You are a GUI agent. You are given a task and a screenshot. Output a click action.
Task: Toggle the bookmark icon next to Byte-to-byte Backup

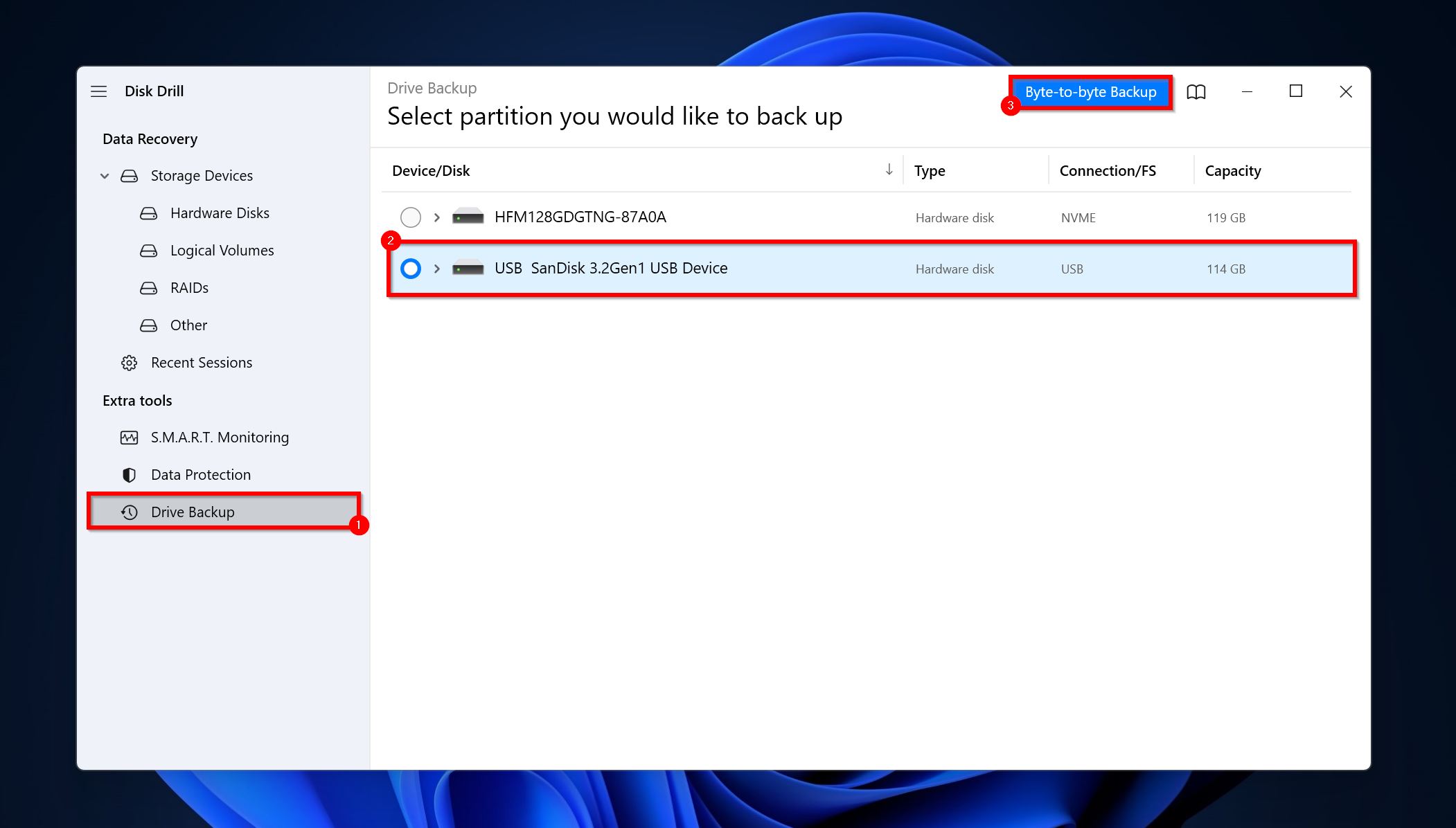[1197, 91]
